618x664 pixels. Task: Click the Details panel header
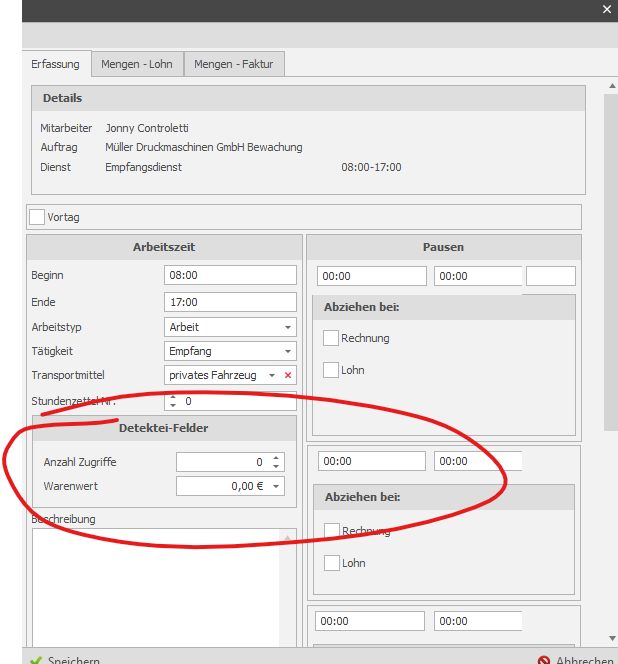pyautogui.click(x=308, y=98)
